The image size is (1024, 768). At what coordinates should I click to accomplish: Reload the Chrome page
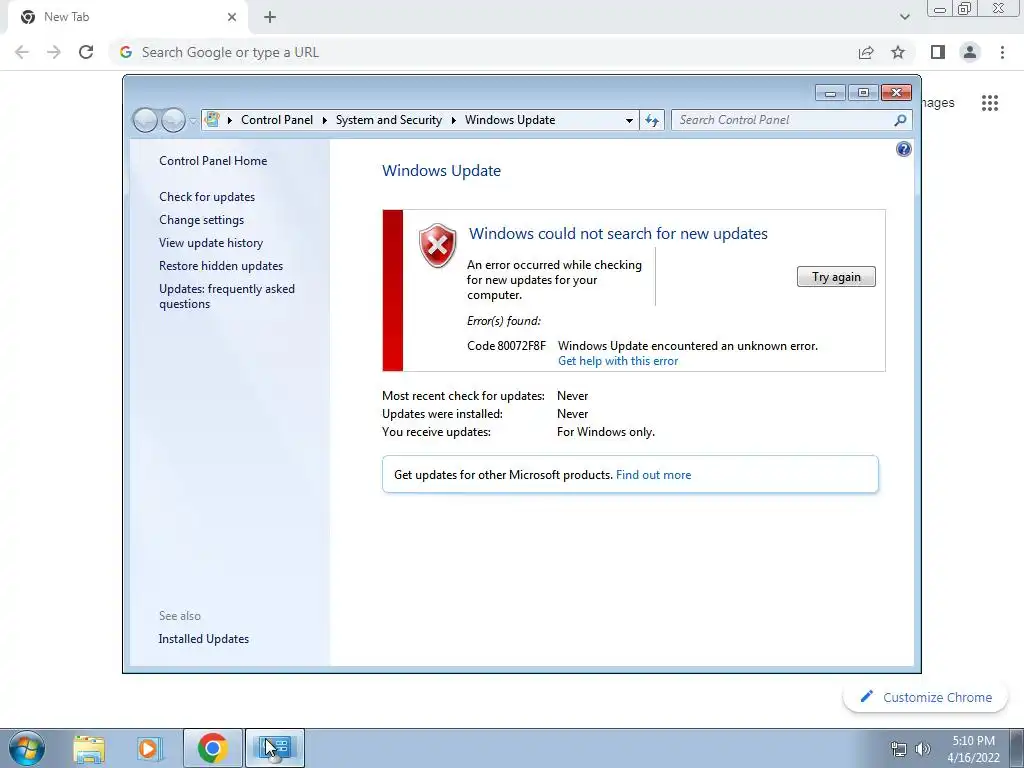click(86, 52)
